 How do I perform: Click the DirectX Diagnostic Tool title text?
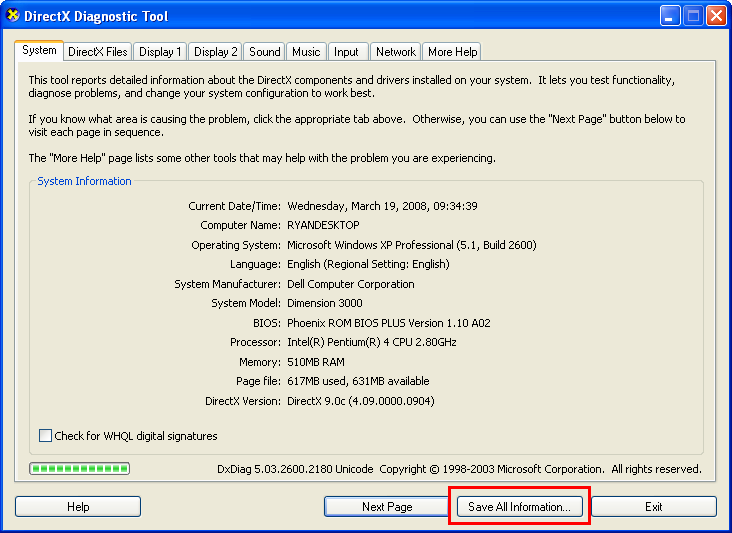tap(96, 16)
